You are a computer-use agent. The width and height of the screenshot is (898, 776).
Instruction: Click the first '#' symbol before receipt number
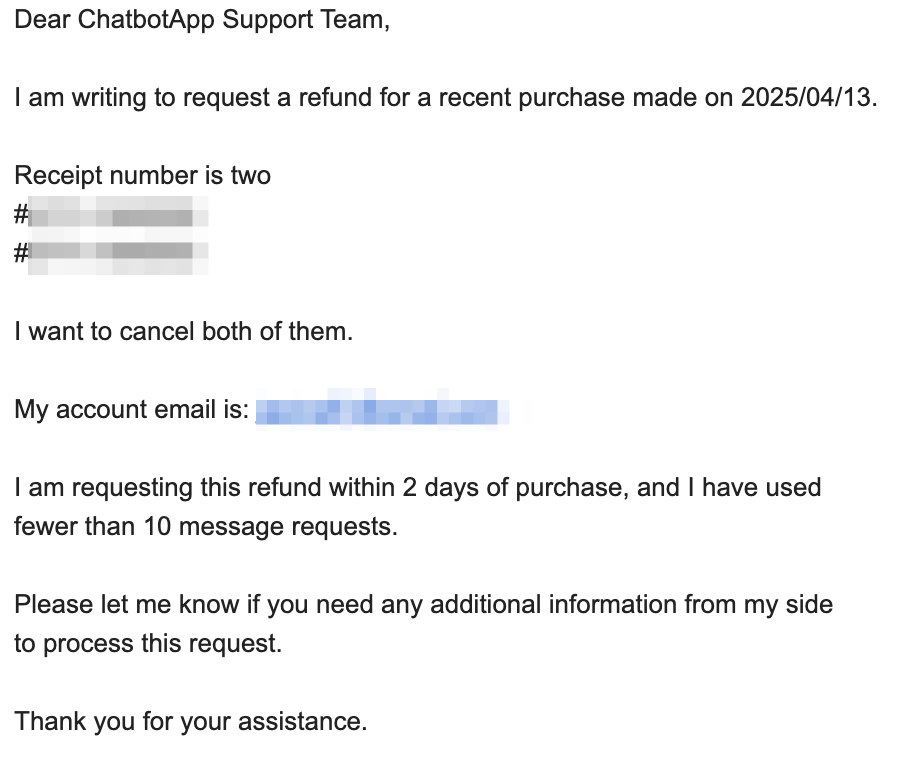(21, 215)
